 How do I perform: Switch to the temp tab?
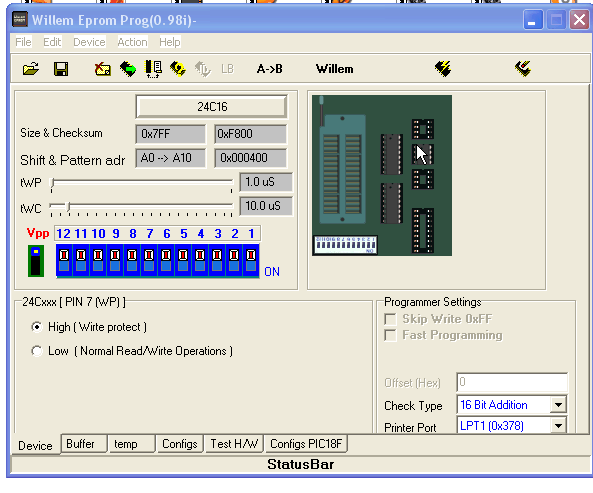coord(131,443)
